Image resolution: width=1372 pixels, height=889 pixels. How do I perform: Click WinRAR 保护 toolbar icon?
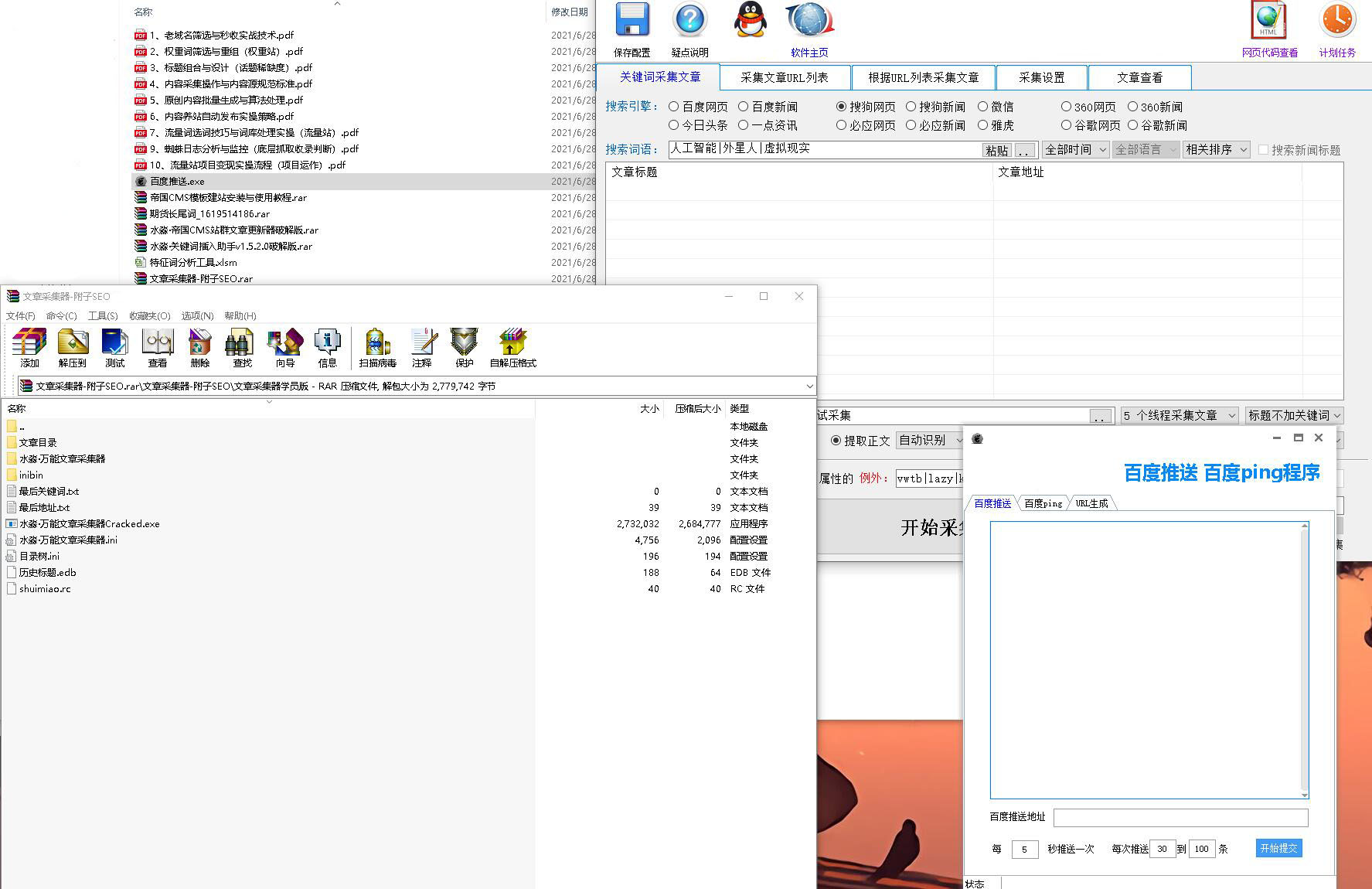point(465,342)
